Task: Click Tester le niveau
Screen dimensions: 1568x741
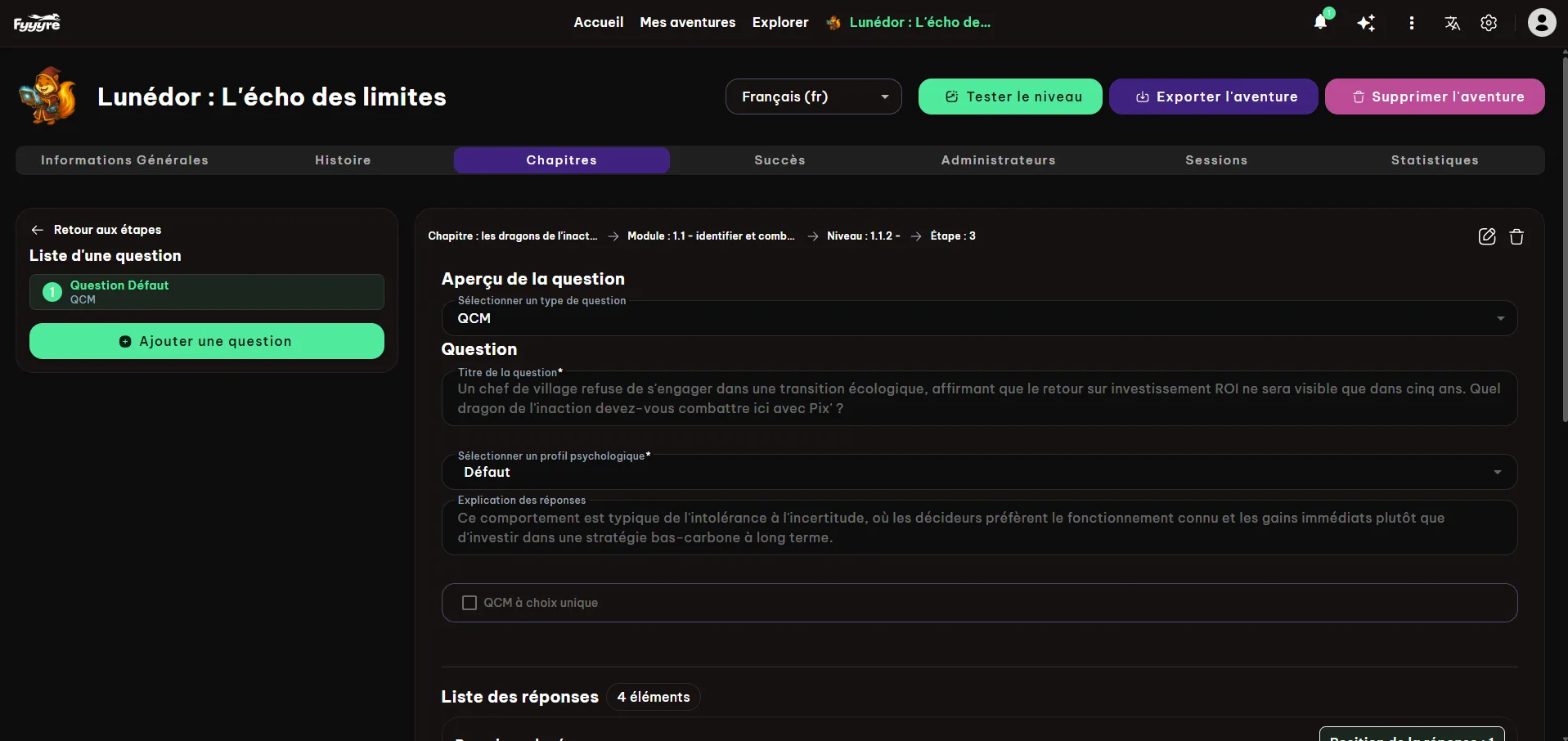Action: pos(1010,97)
